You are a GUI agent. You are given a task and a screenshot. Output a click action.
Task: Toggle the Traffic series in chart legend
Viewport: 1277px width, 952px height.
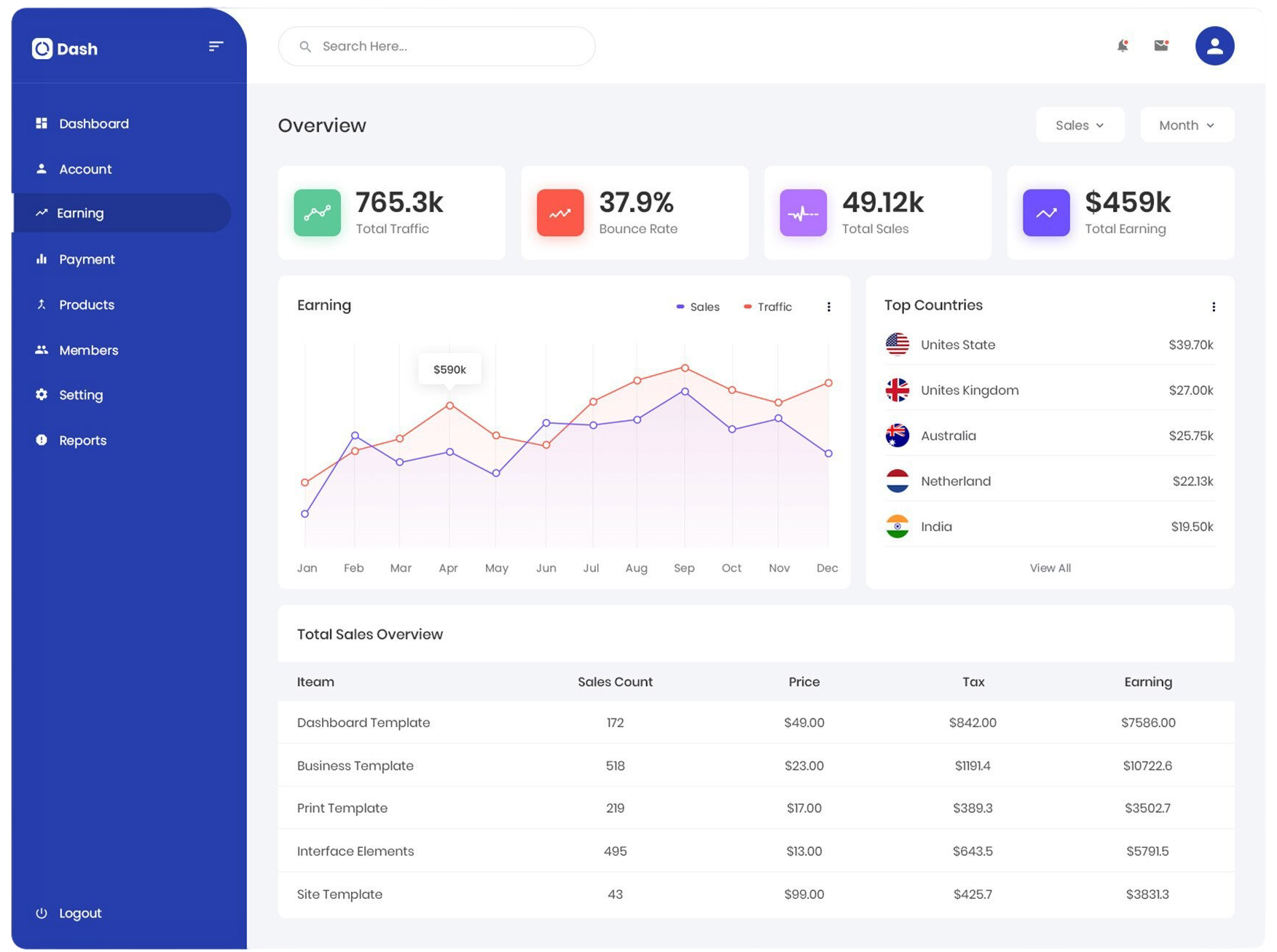click(768, 307)
